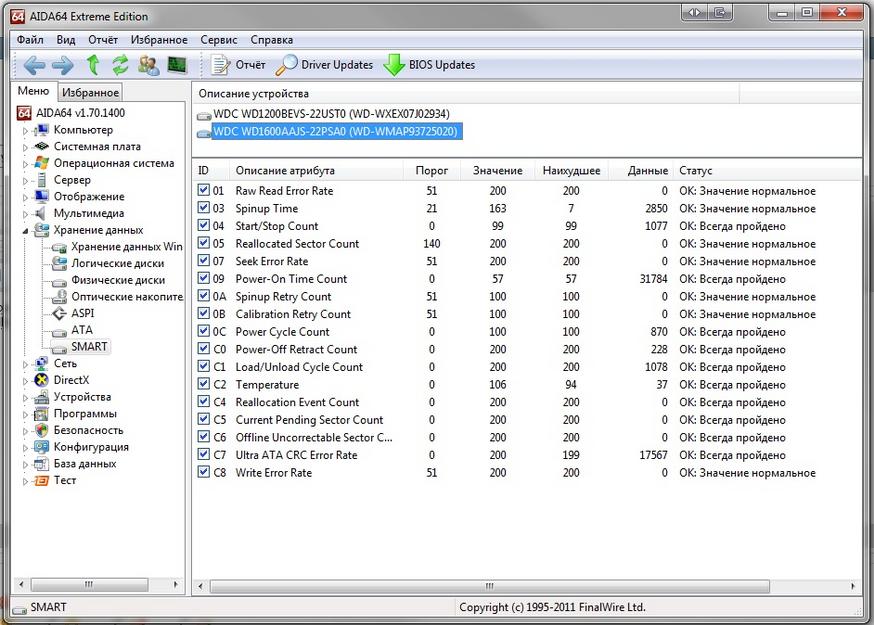Expand the Тест tree node
Screen dimensions: 874x625
click(25, 481)
